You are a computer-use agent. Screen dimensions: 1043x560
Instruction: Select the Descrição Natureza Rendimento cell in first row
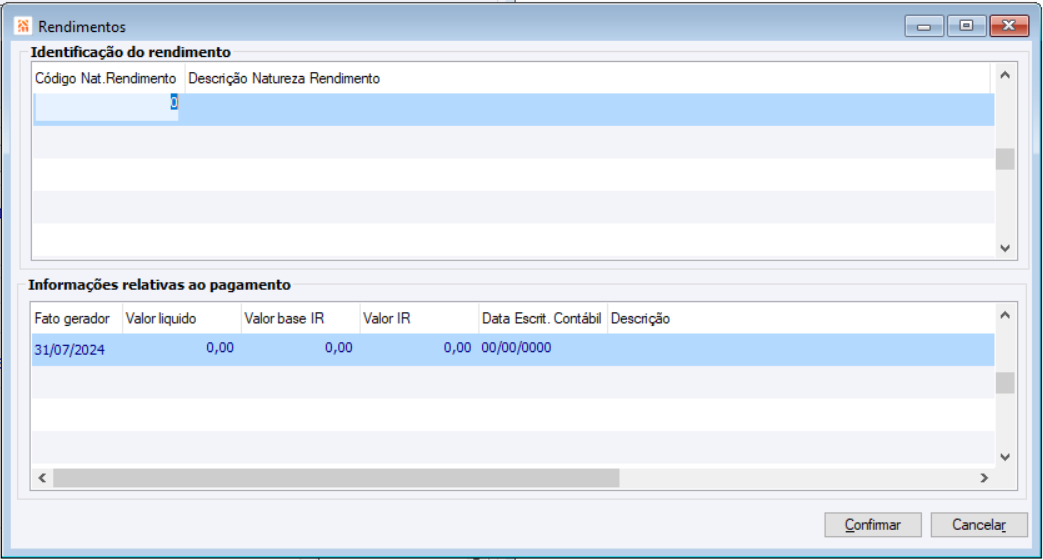[x=589, y=109]
